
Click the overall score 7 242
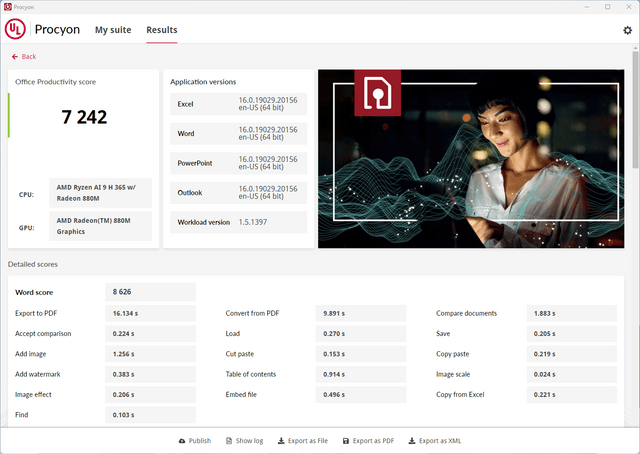coord(84,117)
